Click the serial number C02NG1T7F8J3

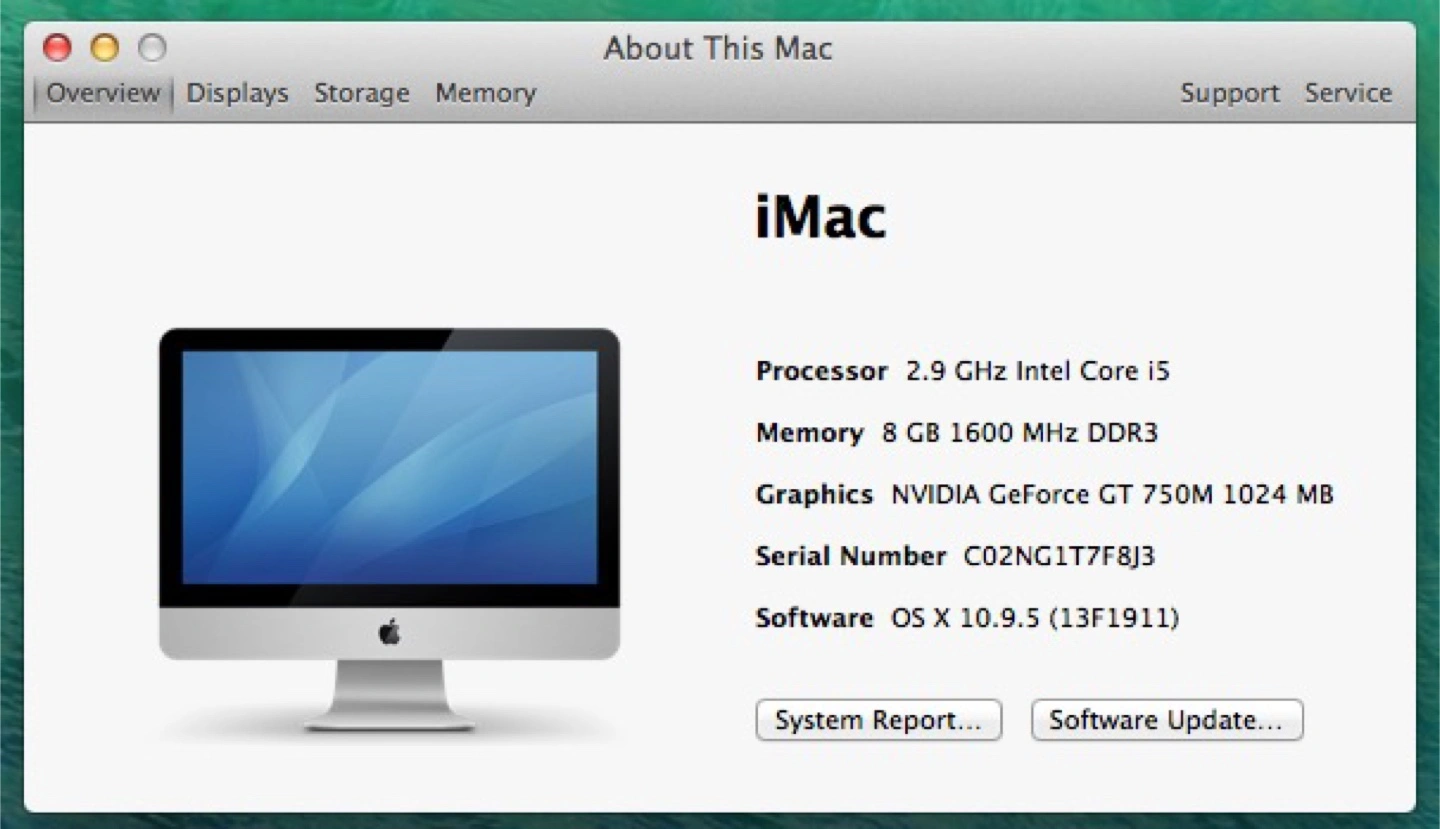point(1058,556)
